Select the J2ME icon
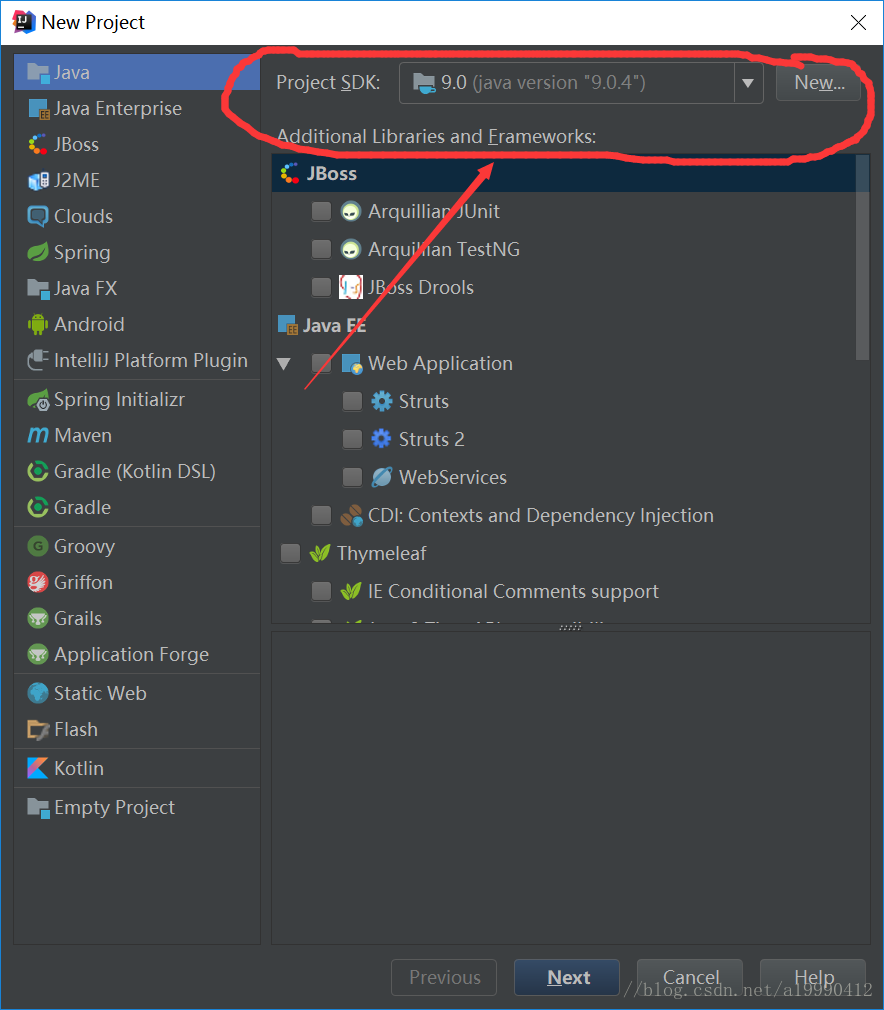The height and width of the screenshot is (1010, 884). [38, 180]
